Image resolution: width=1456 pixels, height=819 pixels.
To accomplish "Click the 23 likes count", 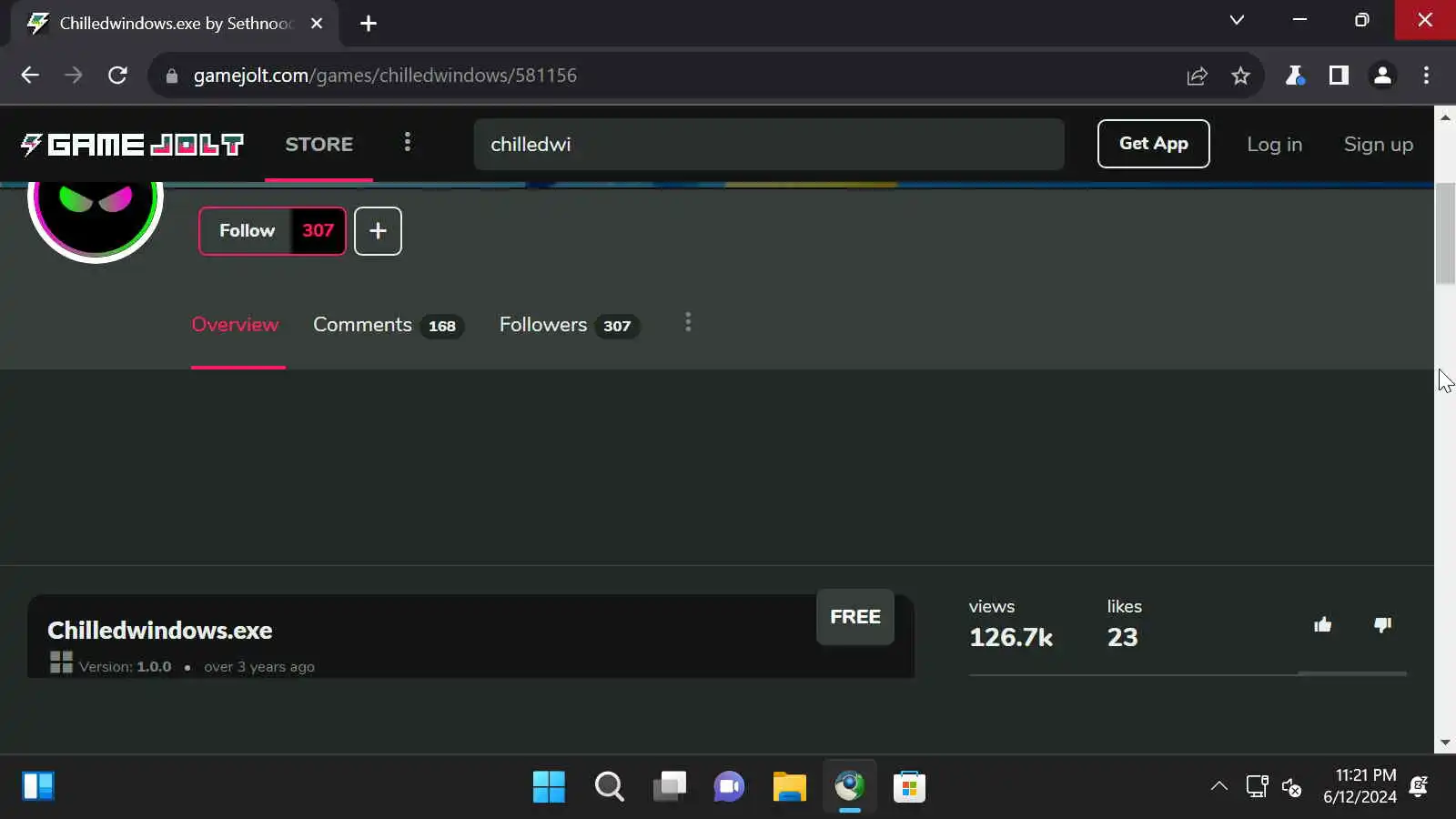I will click(x=1122, y=637).
